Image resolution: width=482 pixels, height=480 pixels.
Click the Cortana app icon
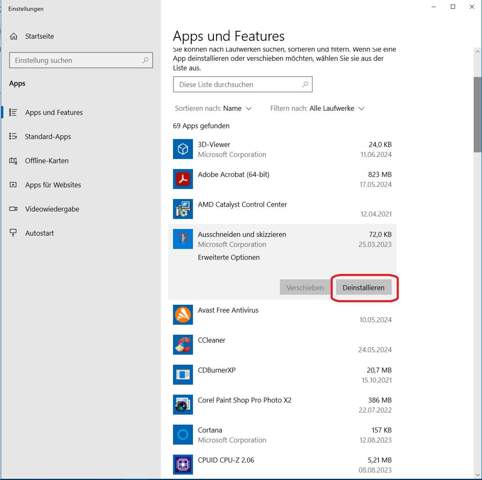point(183,435)
